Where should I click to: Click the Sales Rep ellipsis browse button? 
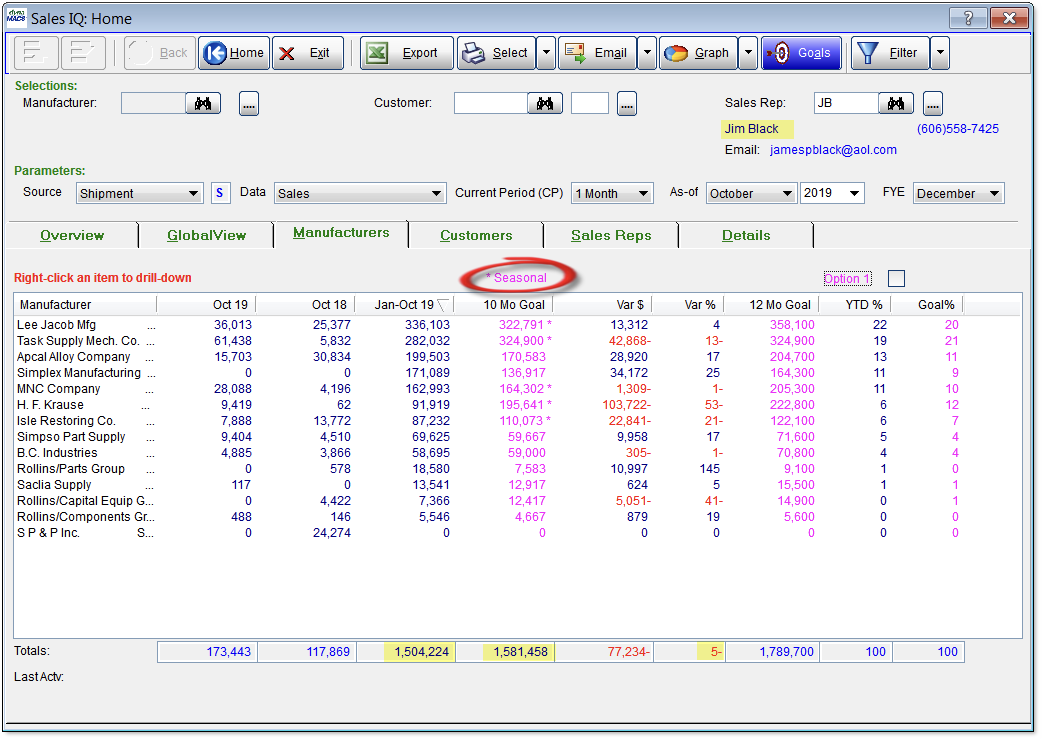[x=932, y=104]
